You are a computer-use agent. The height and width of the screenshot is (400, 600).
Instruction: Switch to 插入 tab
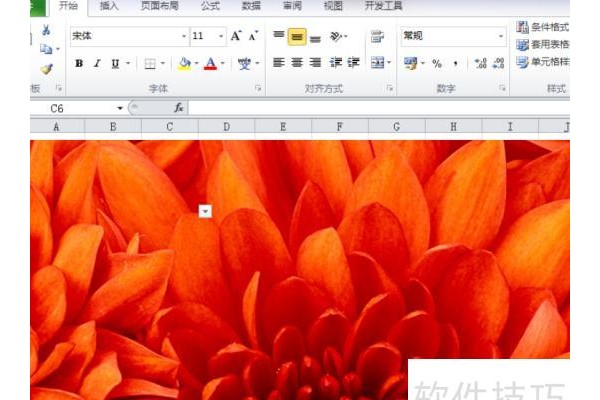[109, 6]
